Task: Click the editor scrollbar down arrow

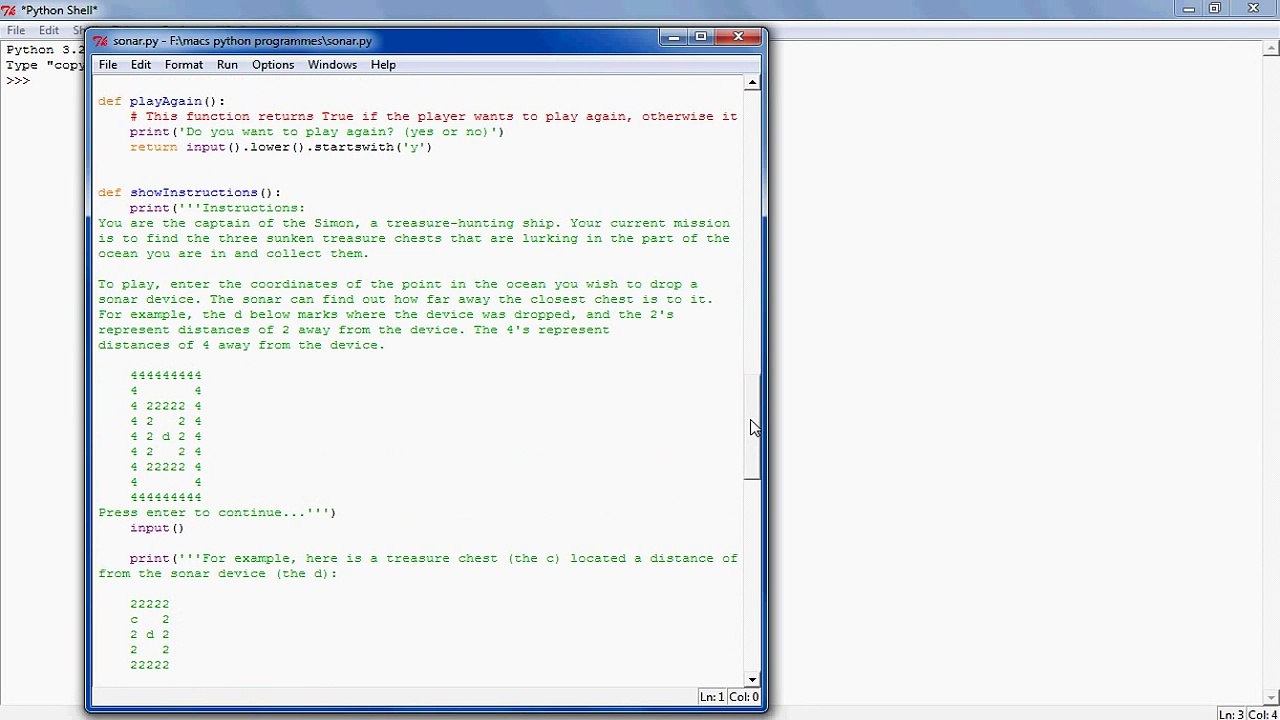Action: coord(752,680)
